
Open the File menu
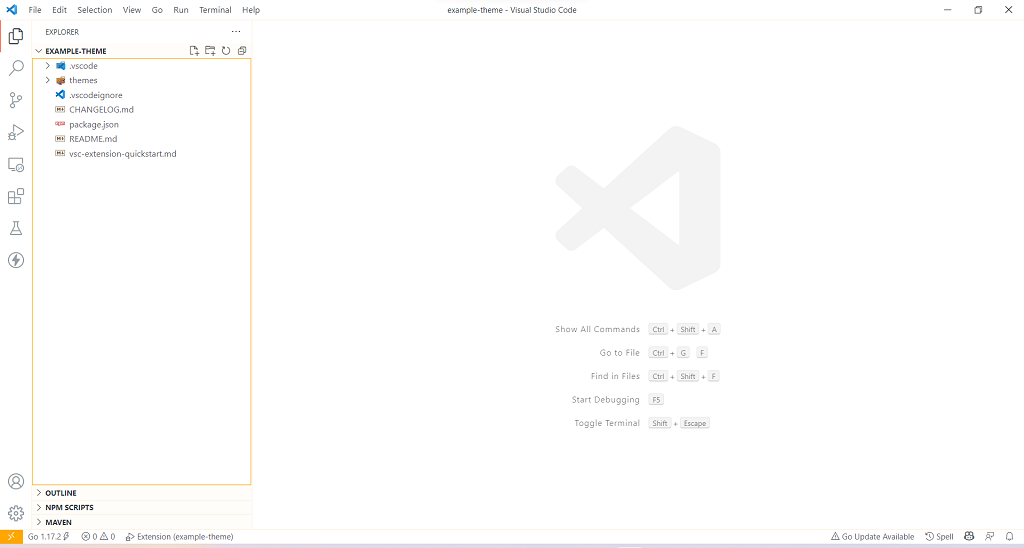[35, 10]
